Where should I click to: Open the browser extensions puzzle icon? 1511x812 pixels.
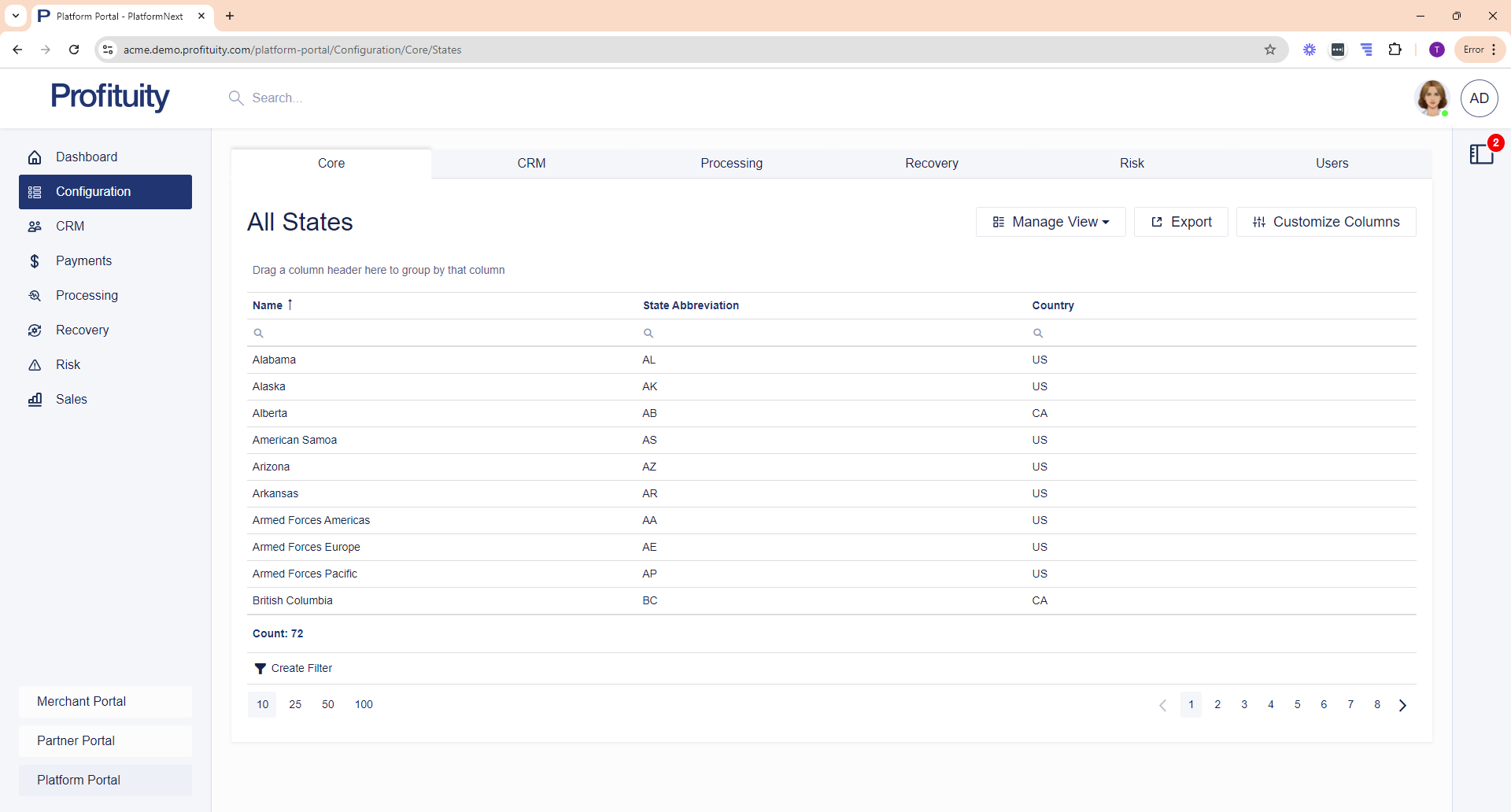(1395, 50)
